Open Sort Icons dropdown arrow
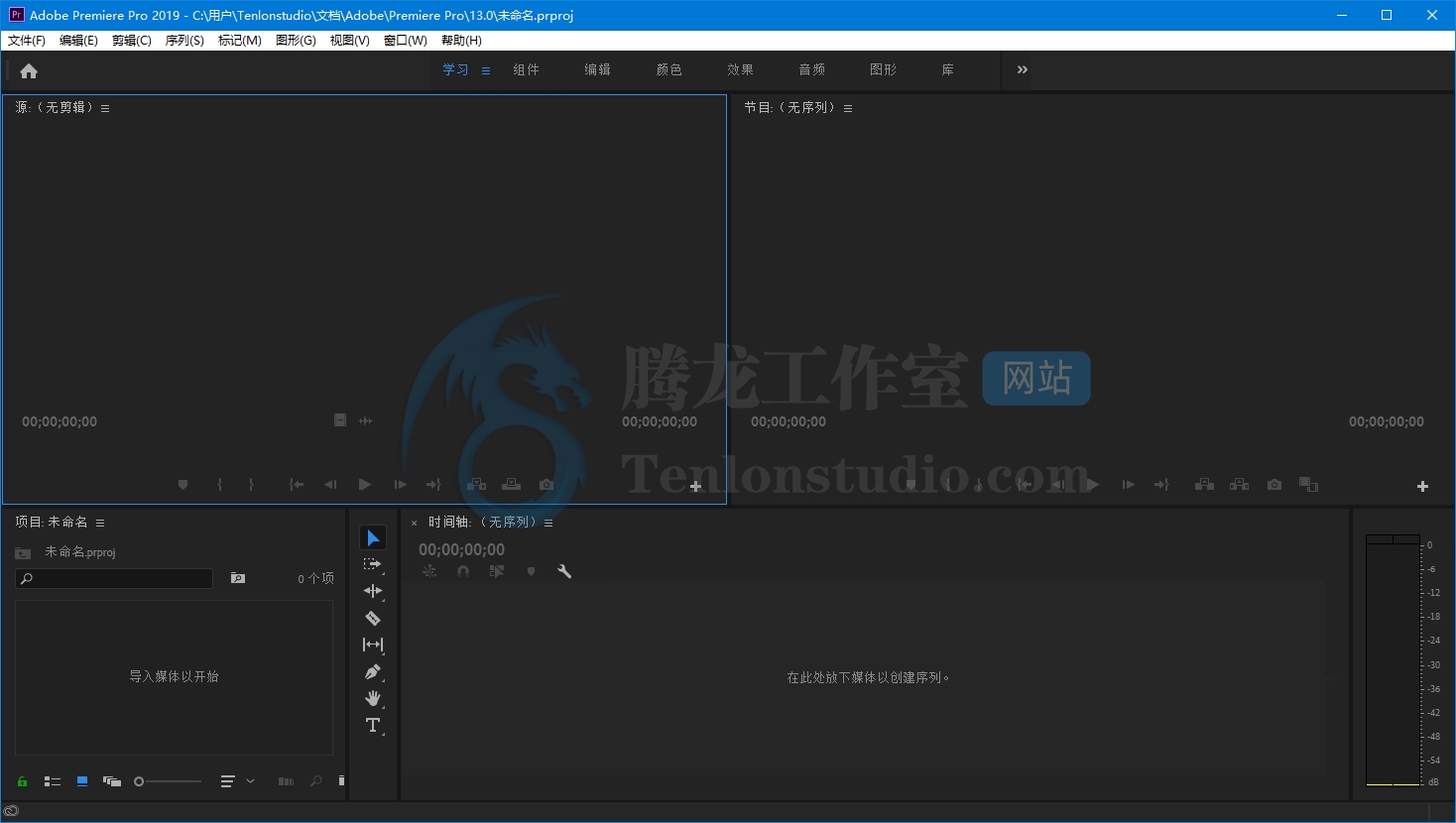 click(251, 781)
